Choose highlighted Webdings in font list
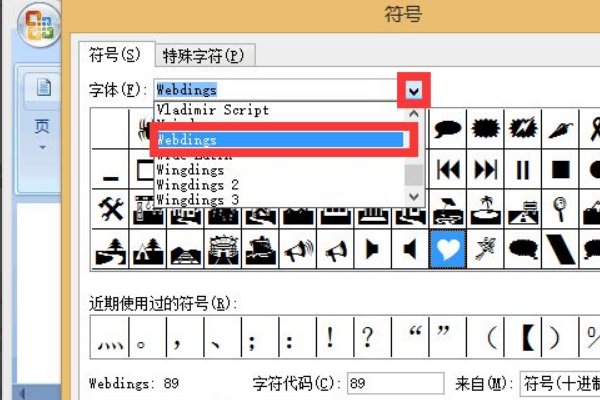Image resolution: width=600 pixels, height=400 pixels. 280,140
